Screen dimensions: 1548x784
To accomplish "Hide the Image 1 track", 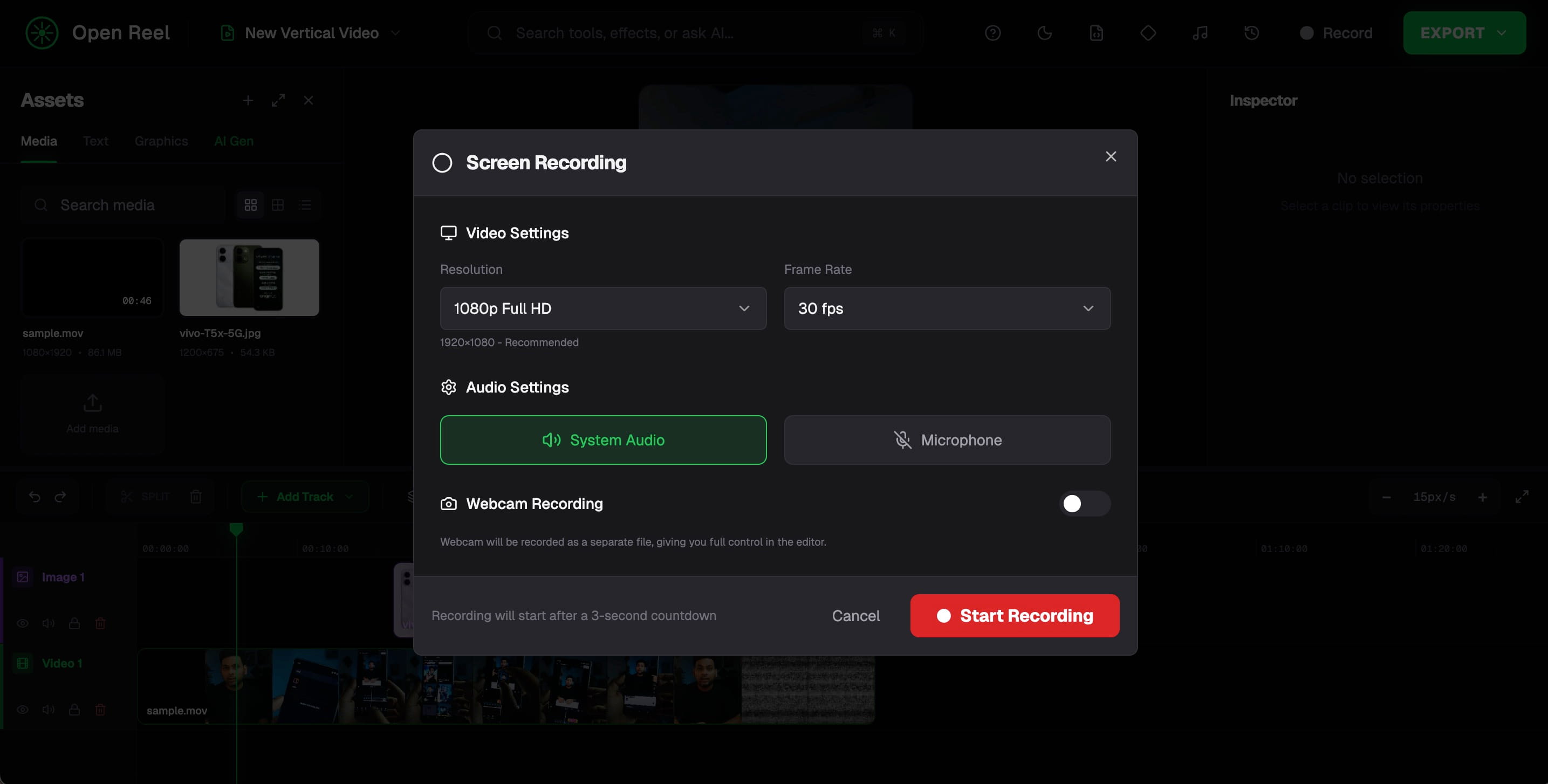I will pos(23,624).
